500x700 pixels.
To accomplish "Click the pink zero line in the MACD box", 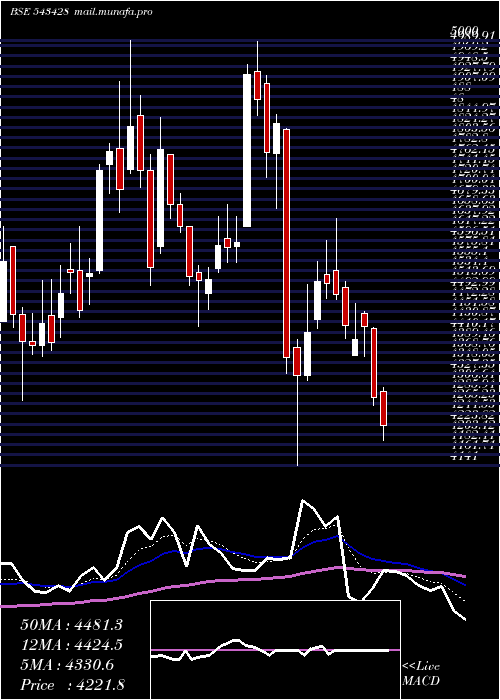I will pos(275,650).
